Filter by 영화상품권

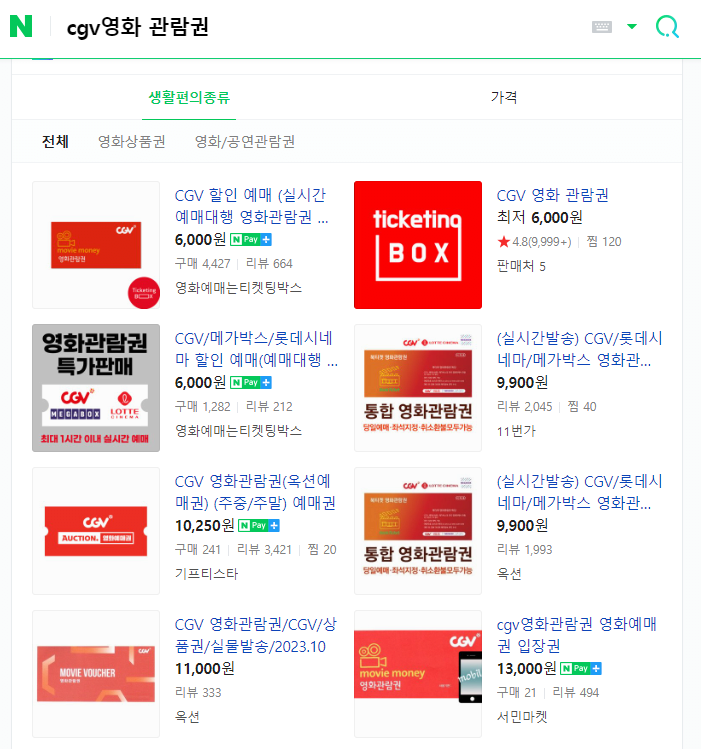[x=132, y=141]
